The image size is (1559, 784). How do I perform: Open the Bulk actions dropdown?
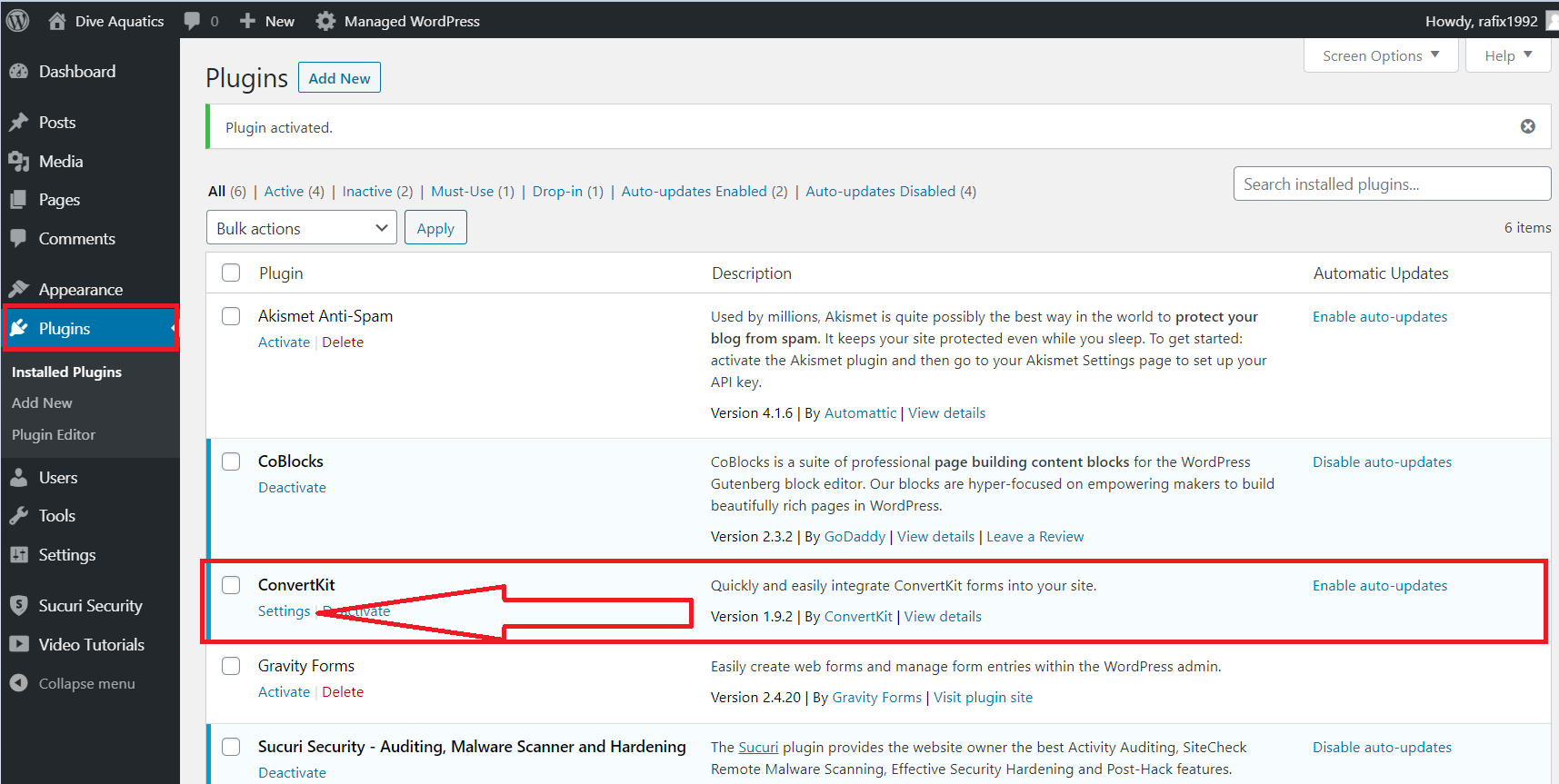click(x=302, y=227)
